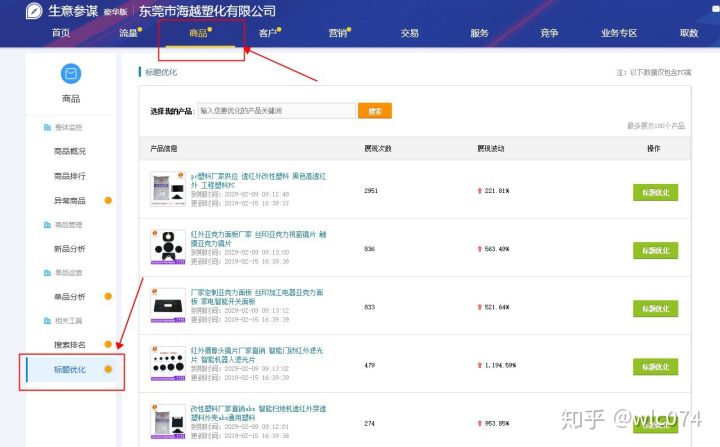Viewport: 720px width, 447px height.
Task: Open the 首页 tab
Action: 61,33
